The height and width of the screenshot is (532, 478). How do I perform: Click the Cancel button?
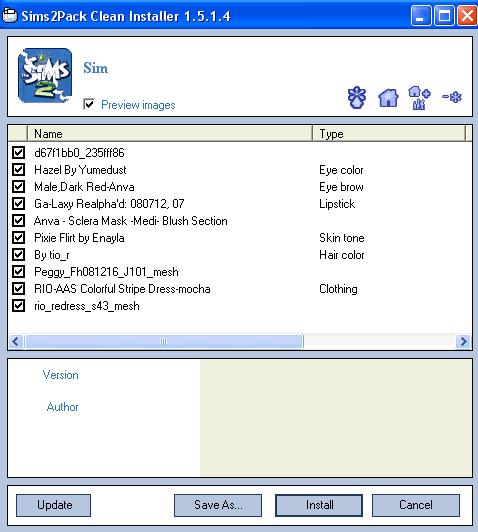tap(416, 505)
